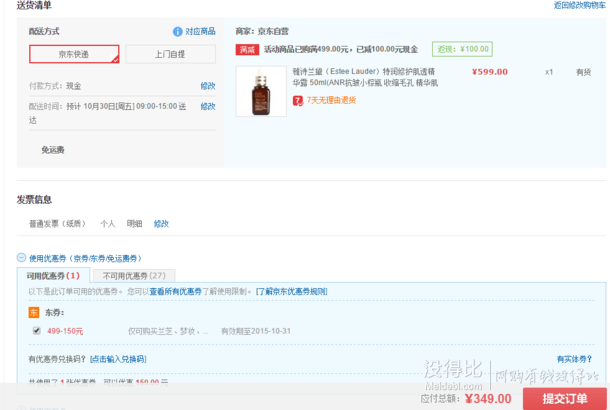The height and width of the screenshot is (410, 610).
Task: Click the ¥349.00 total amount
Action: [x=488, y=399]
